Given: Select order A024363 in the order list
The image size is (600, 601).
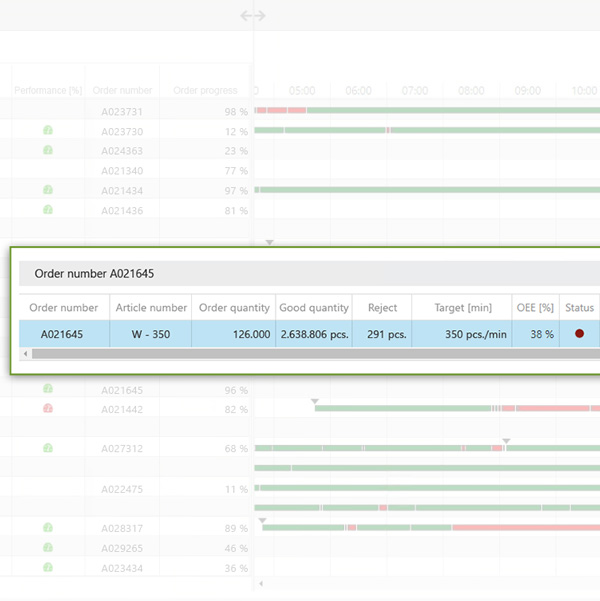Looking at the screenshot, I should 122,151.
